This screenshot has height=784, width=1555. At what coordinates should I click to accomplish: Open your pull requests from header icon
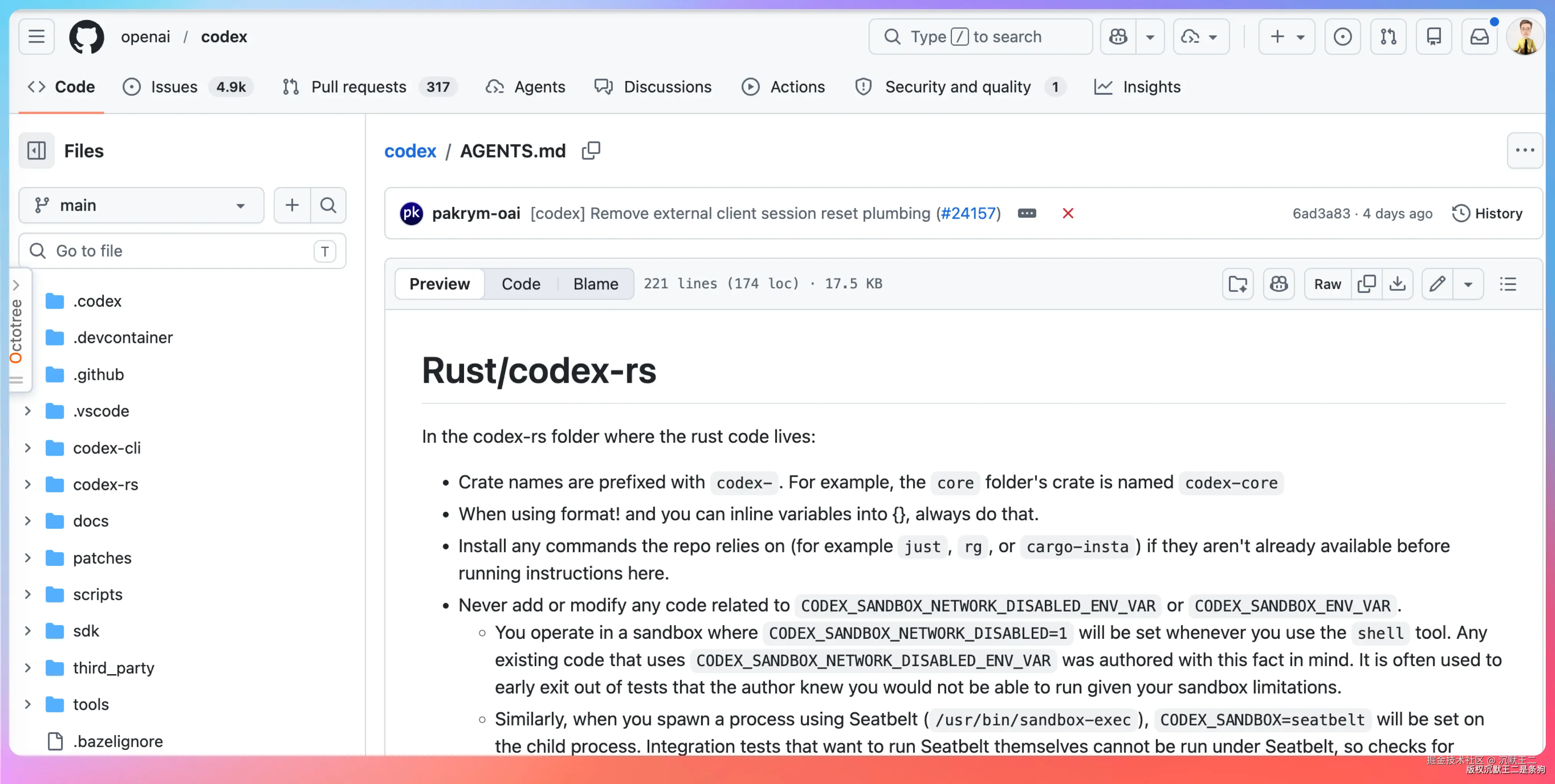coord(1388,37)
